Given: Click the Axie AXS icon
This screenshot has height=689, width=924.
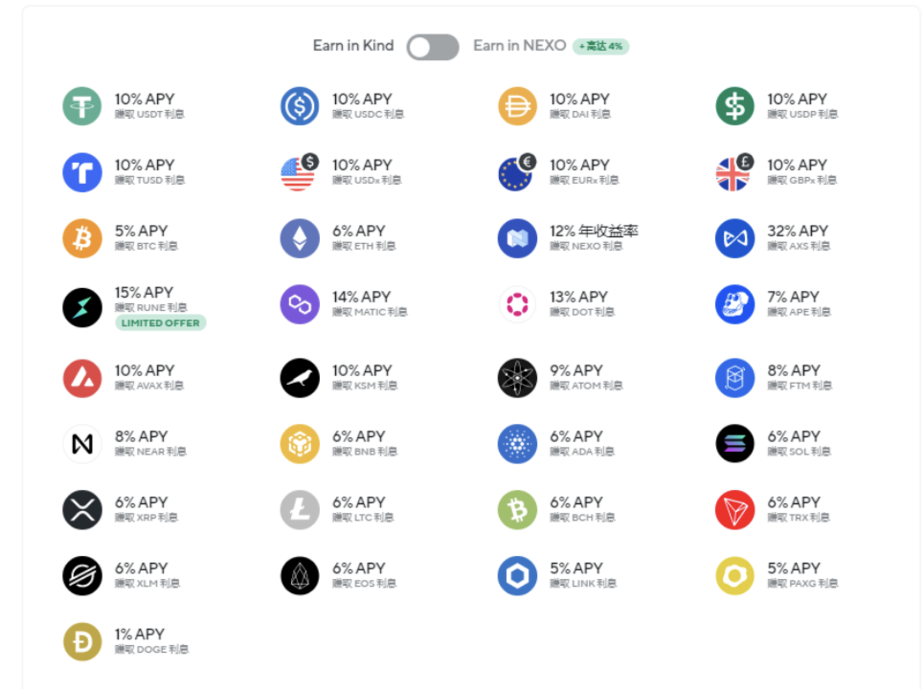Looking at the screenshot, I should (735, 238).
